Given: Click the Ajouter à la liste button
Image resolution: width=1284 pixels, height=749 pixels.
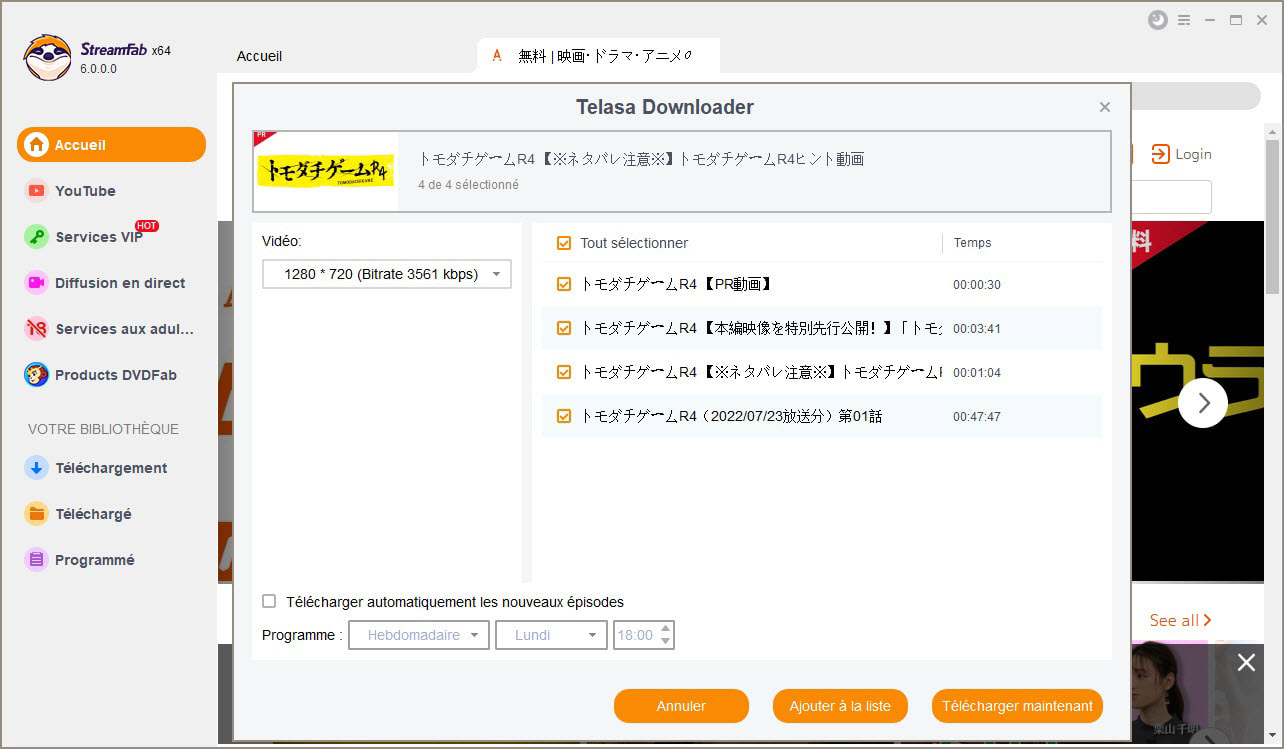Looking at the screenshot, I should [x=840, y=706].
